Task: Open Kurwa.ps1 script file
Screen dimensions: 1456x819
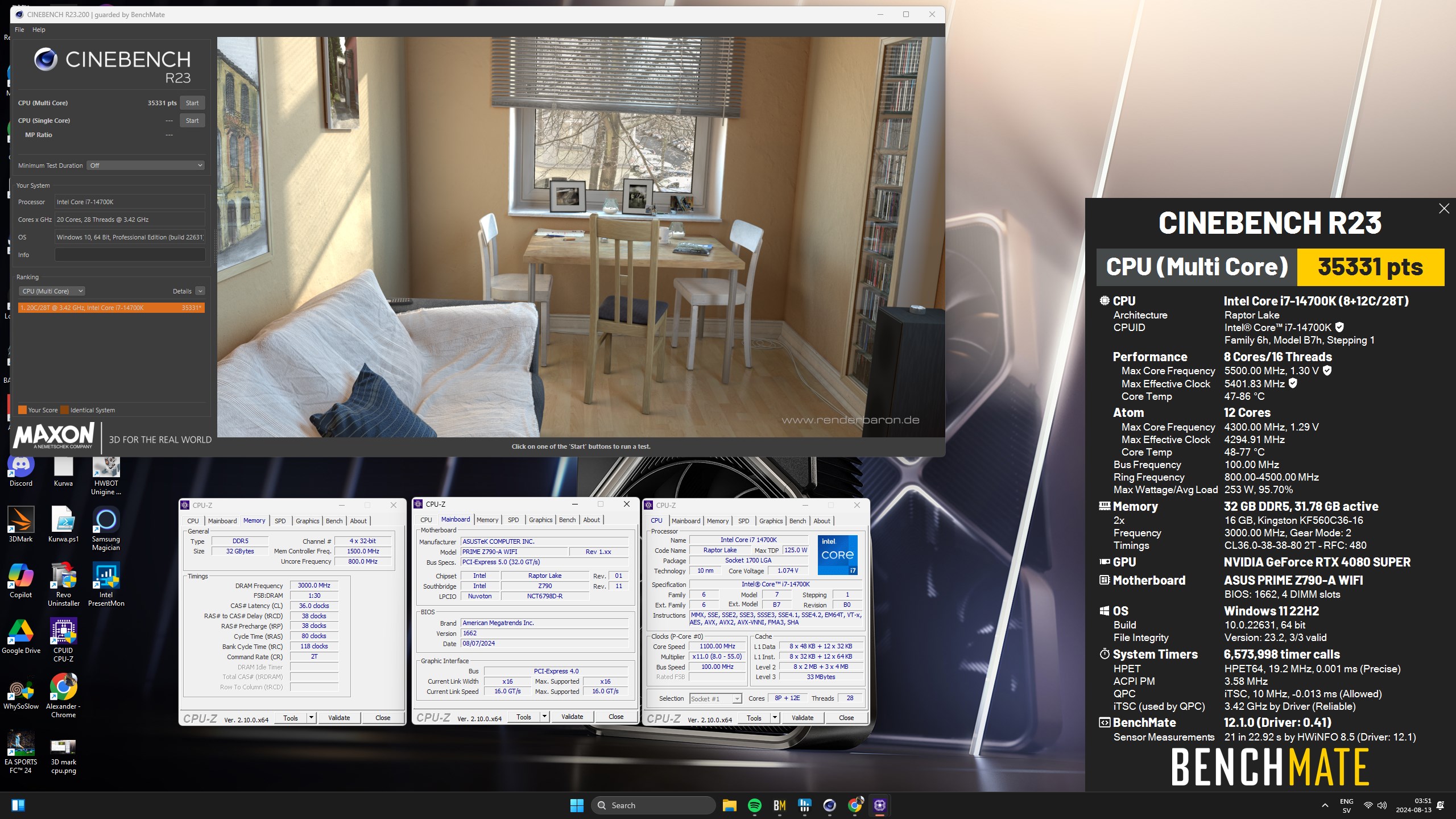Action: (63, 525)
